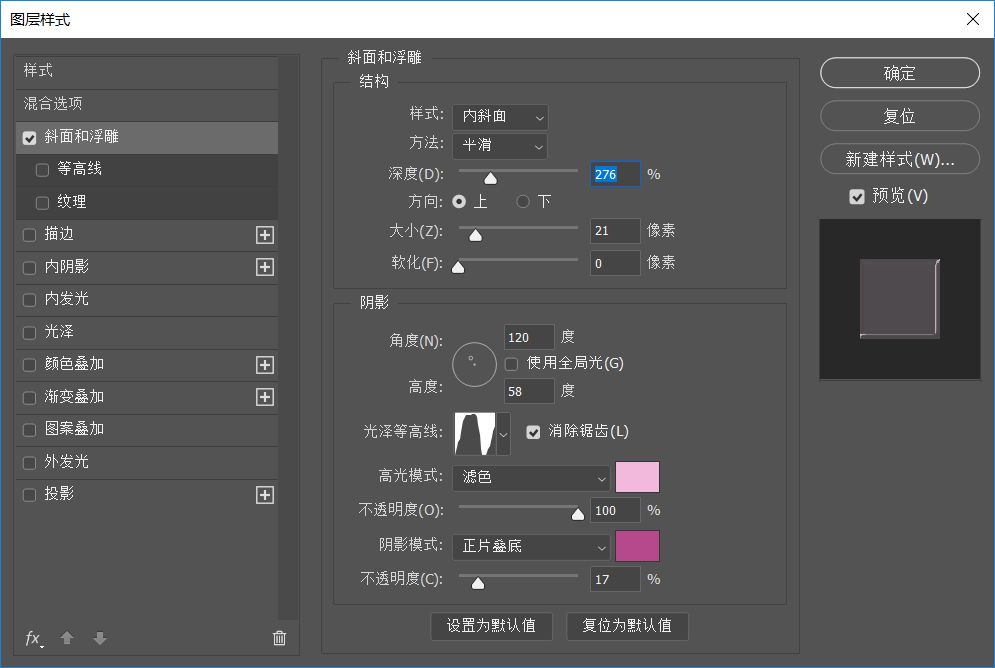Add another 投影 effect via plus icon

click(x=264, y=495)
